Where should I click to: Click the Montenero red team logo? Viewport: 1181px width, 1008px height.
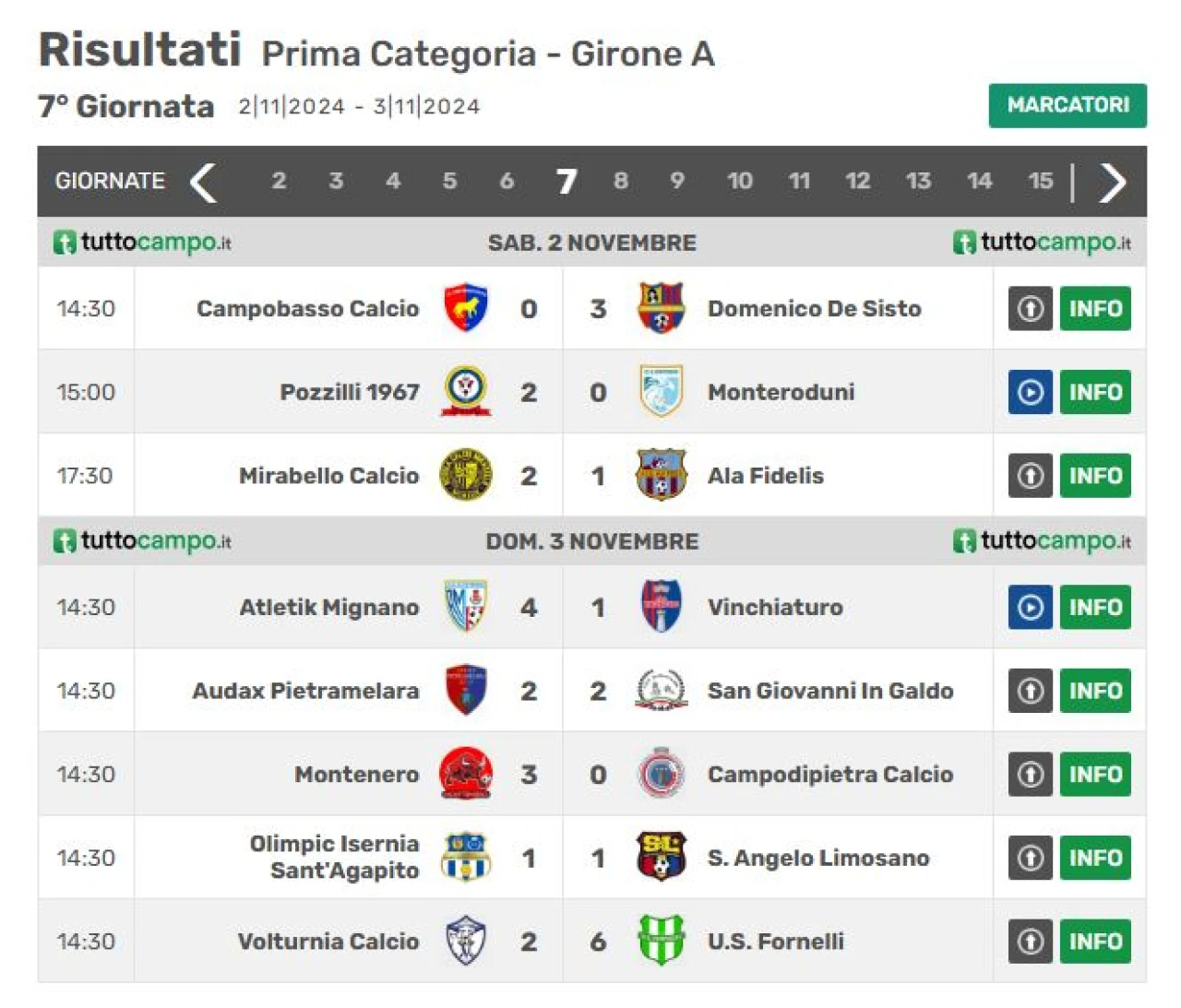point(466,774)
